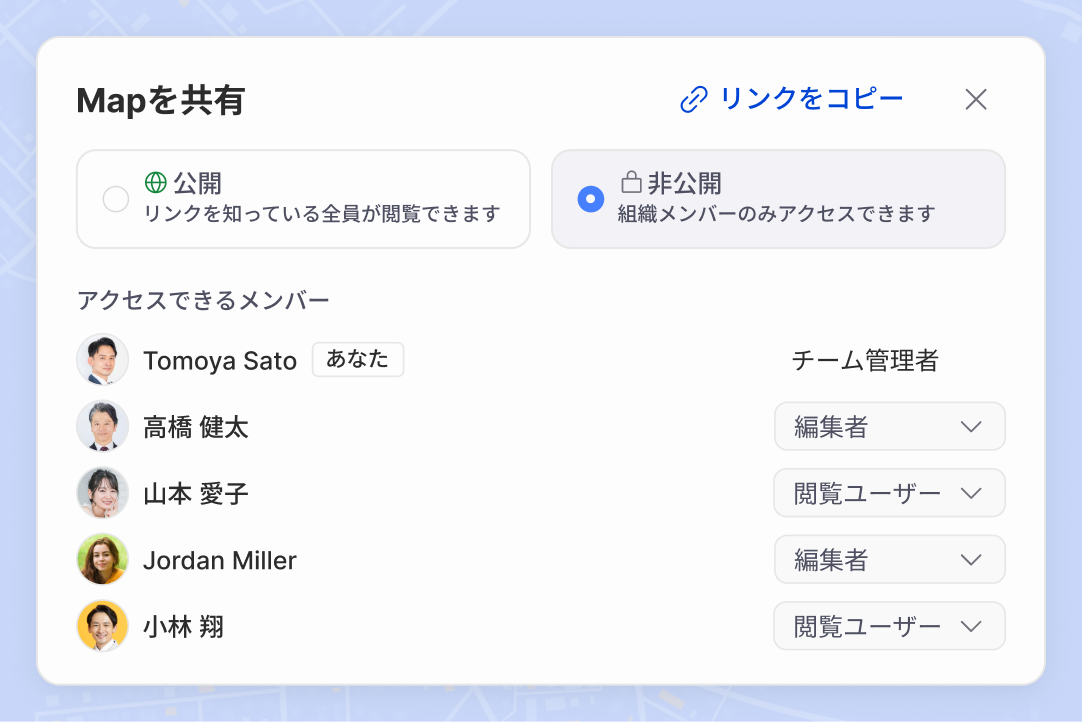The width and height of the screenshot is (1082, 722).
Task: Click Tomoya Sato's profile avatar
Action: (103, 359)
